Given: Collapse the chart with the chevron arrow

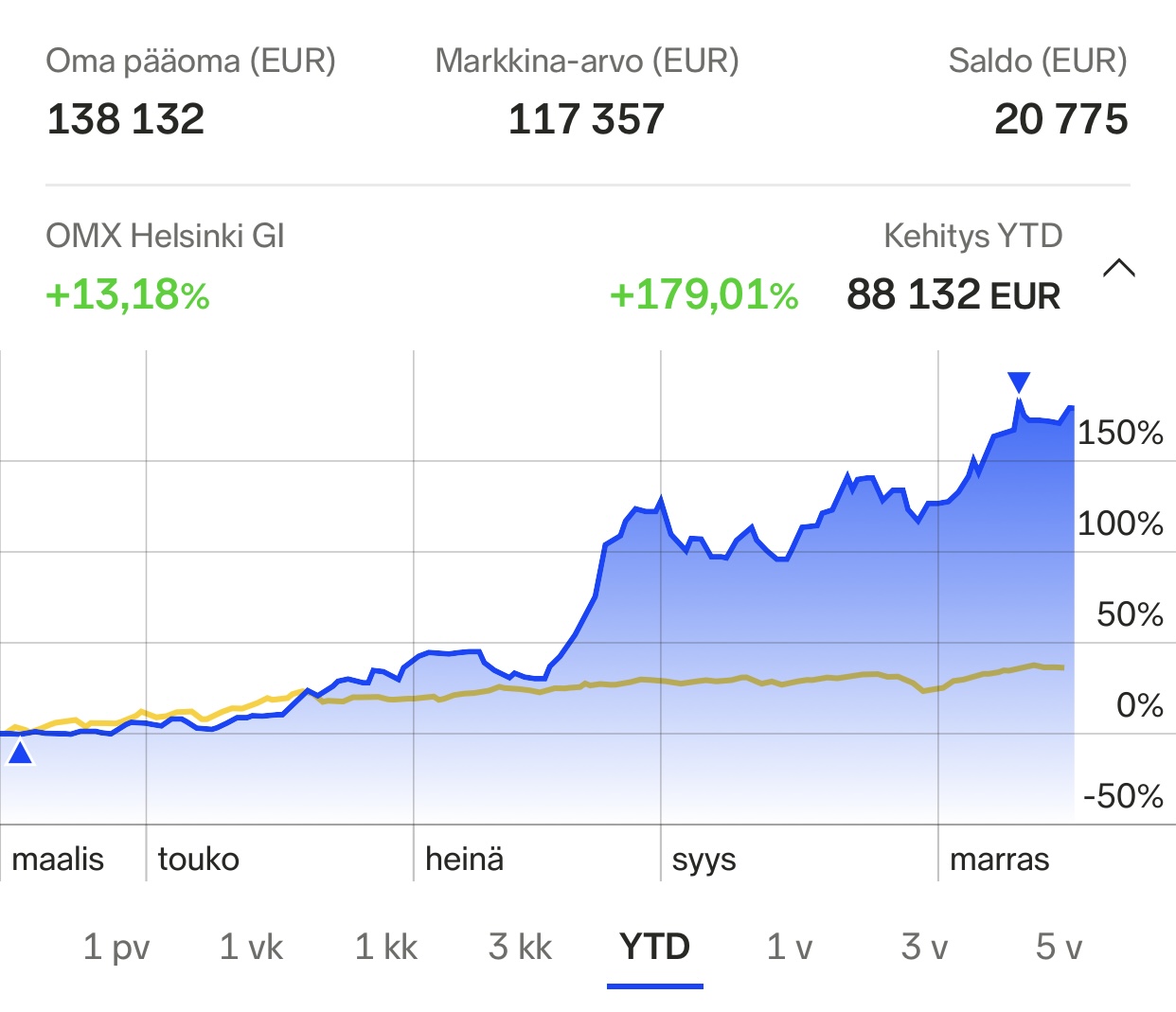Looking at the screenshot, I should 1118,269.
